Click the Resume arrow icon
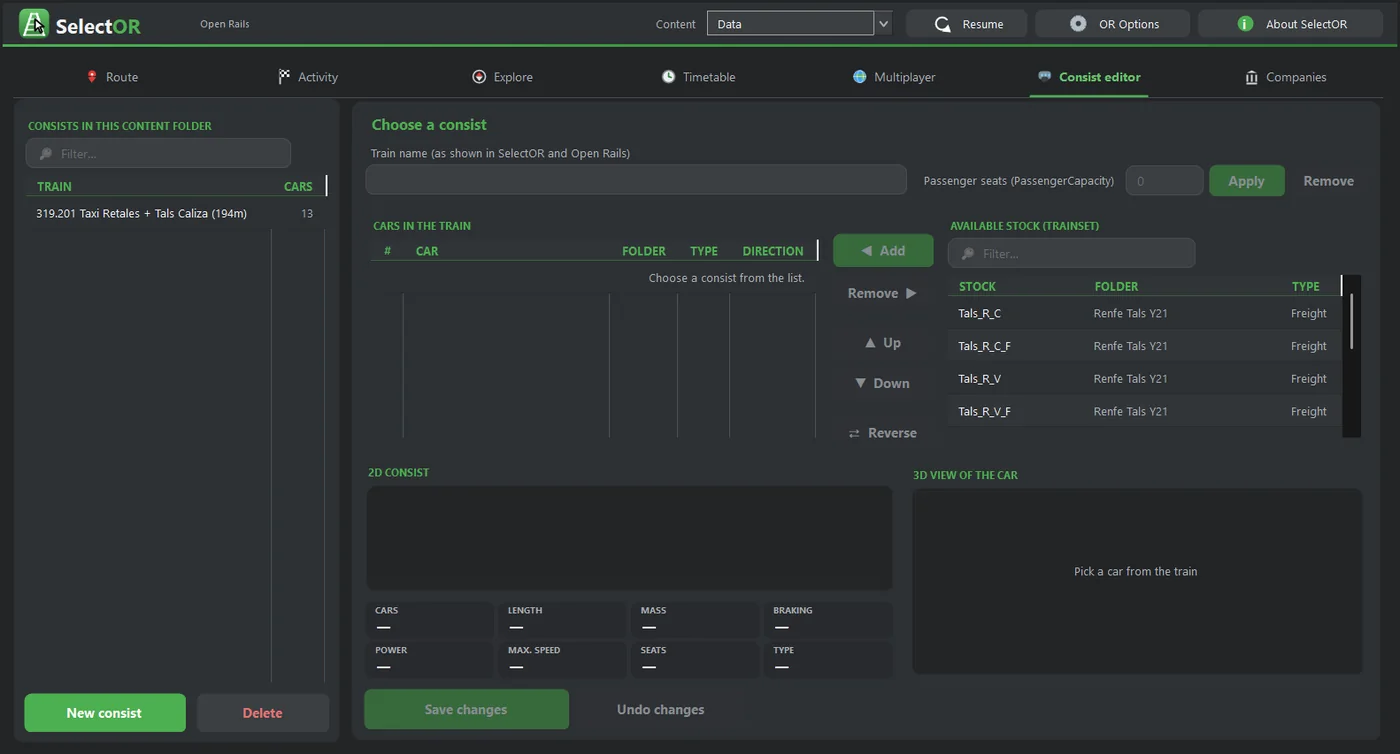 942,24
